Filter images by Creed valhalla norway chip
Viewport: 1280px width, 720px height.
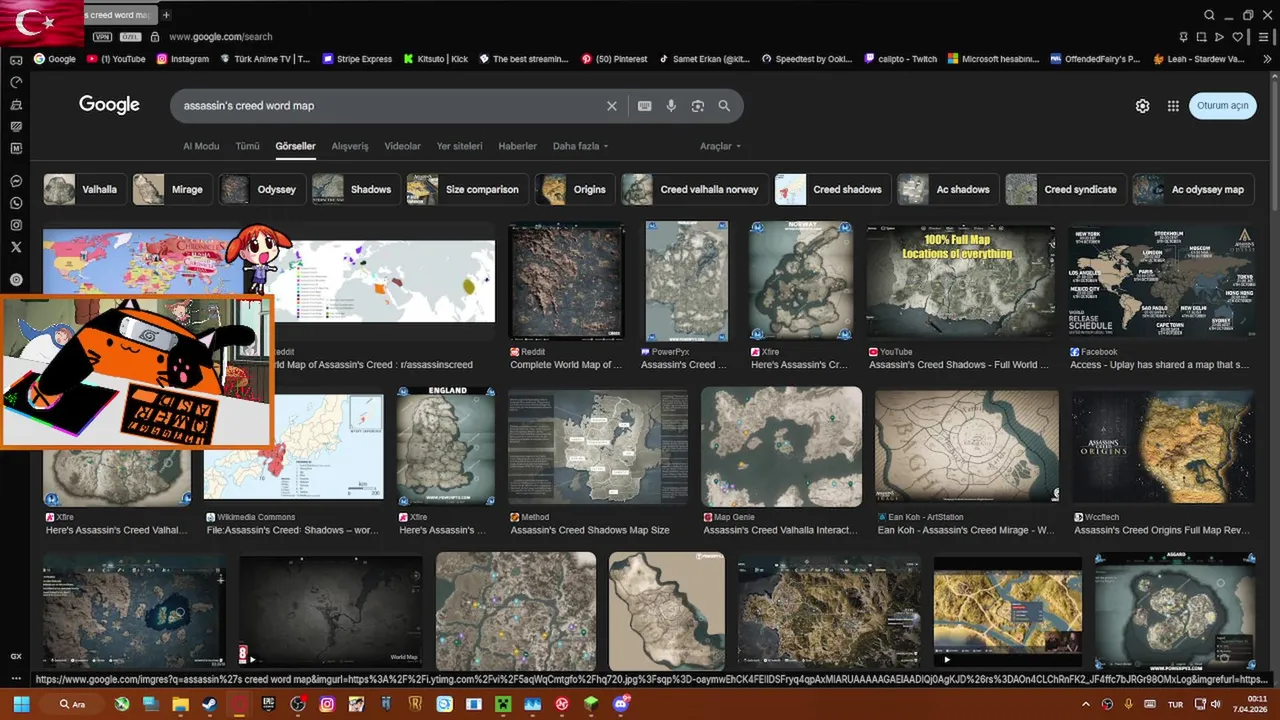[x=694, y=189]
